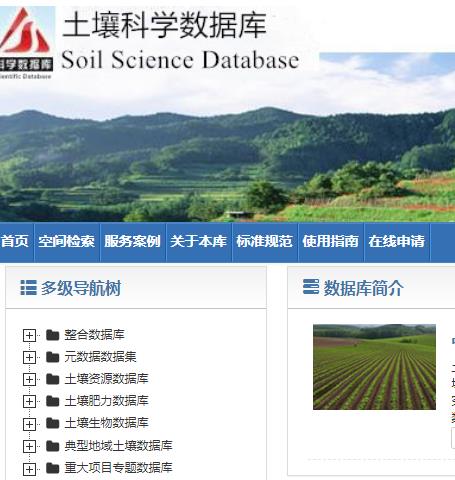Open the farmland field thumbnail image

(374, 367)
